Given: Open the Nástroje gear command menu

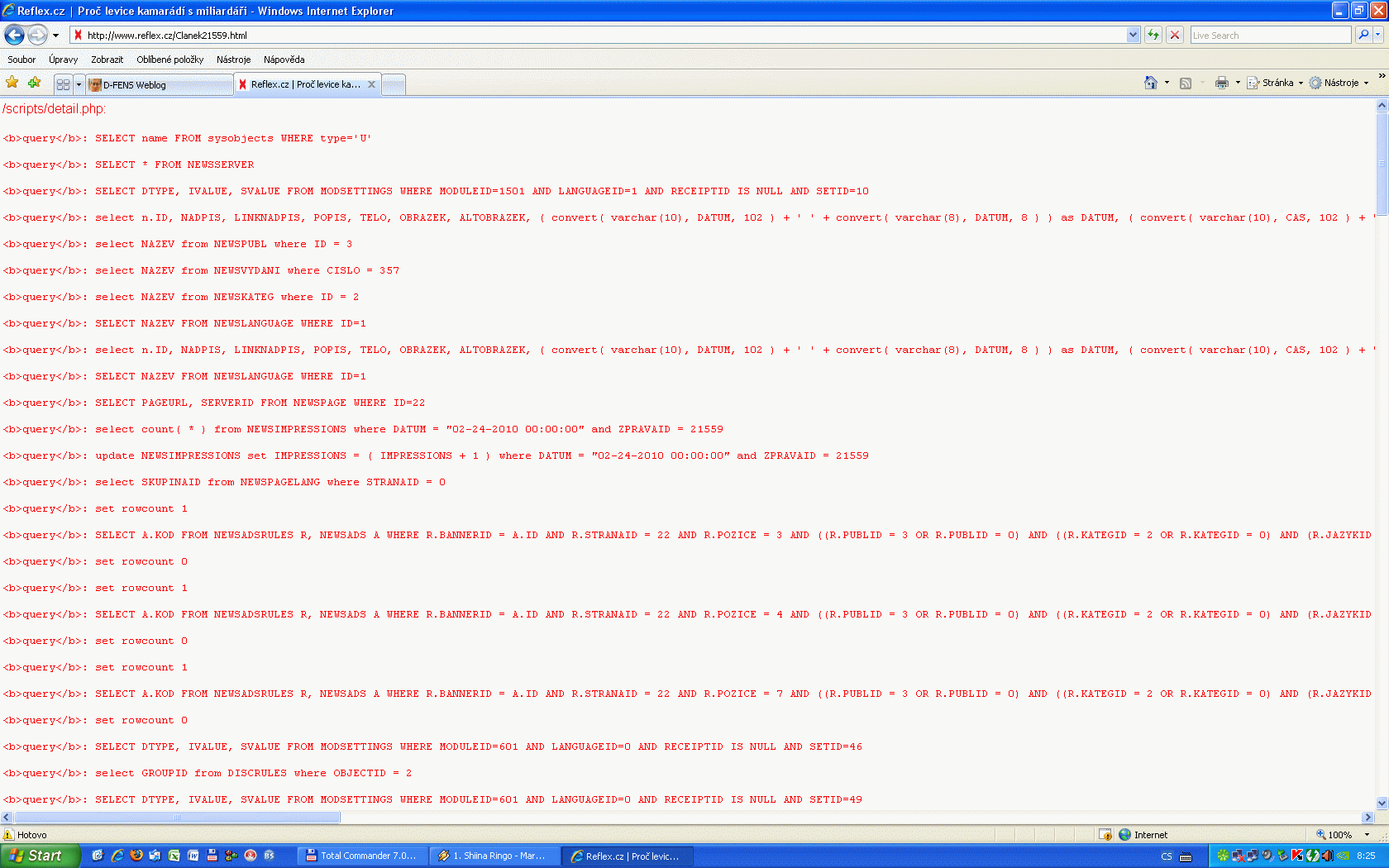Looking at the screenshot, I should [1339, 83].
